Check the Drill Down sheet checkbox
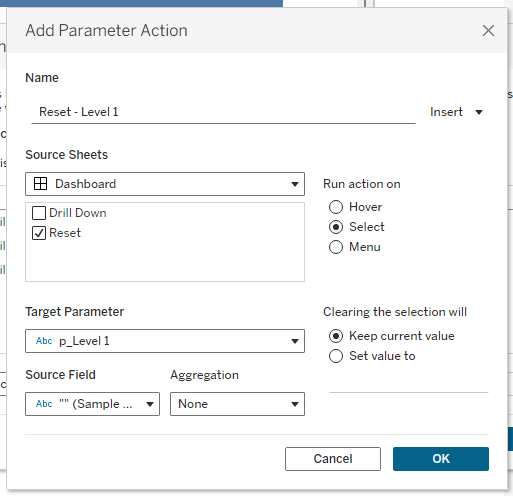This screenshot has width=513, height=496. 39,213
